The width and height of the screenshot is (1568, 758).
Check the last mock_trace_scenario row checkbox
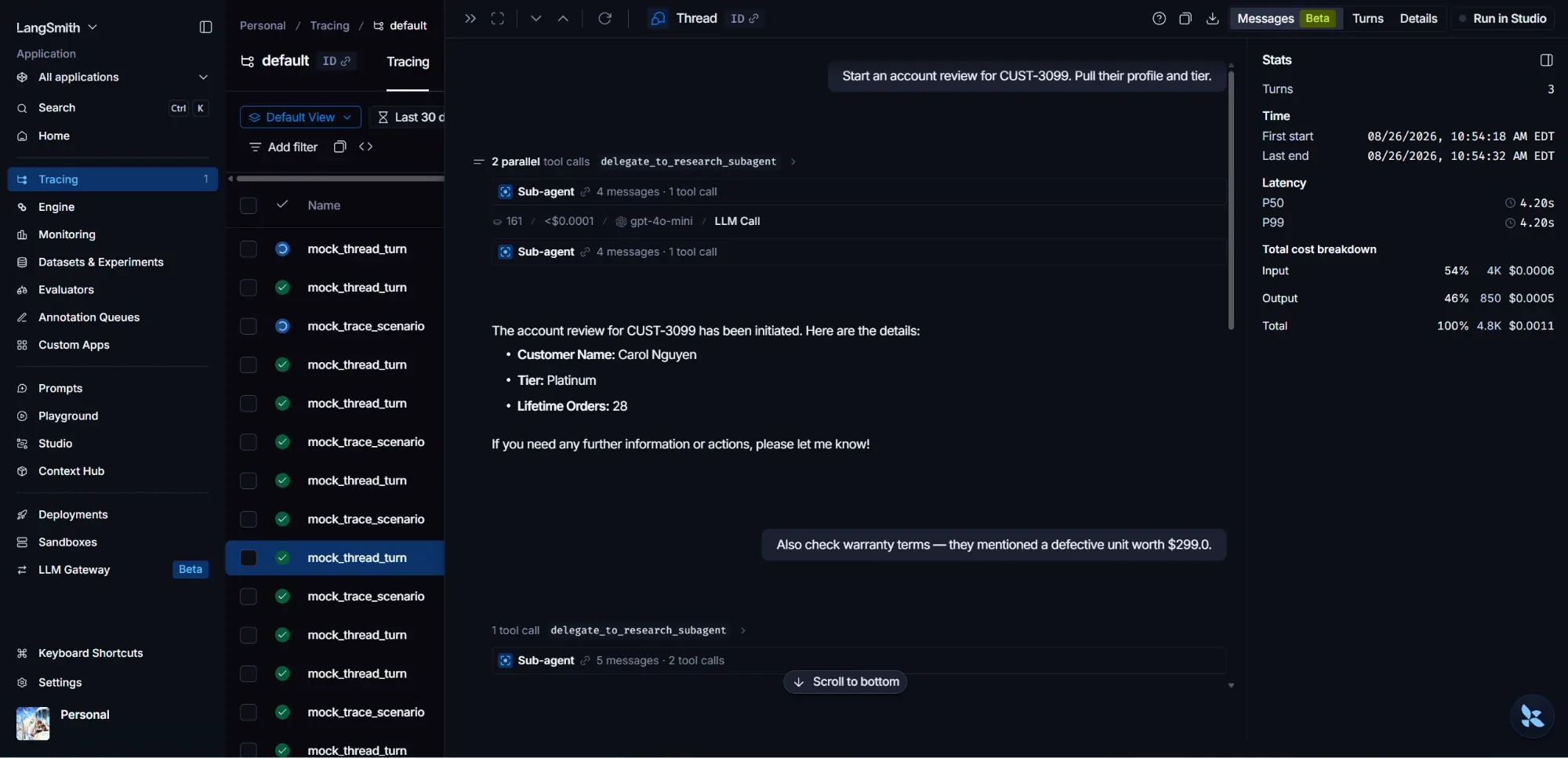pos(249,713)
